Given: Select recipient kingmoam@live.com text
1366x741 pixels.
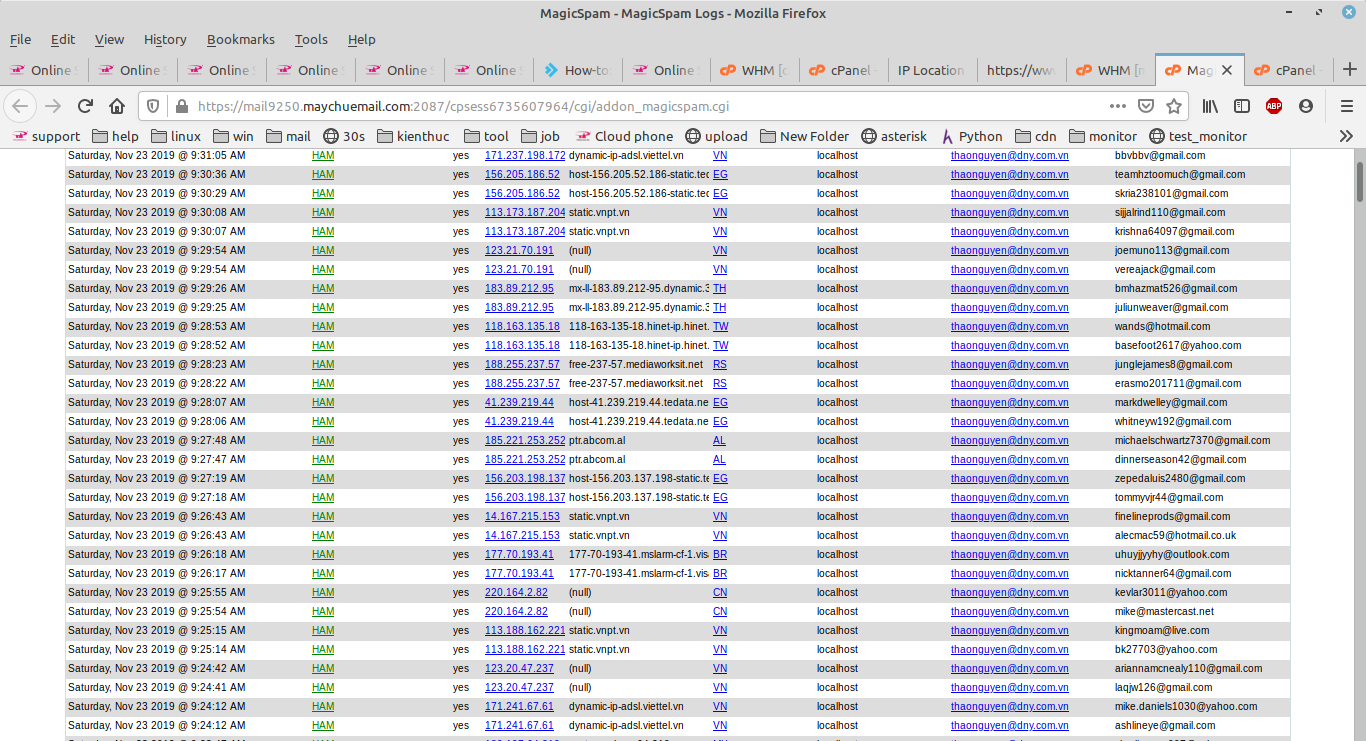Looking at the screenshot, I should tap(1162, 630).
